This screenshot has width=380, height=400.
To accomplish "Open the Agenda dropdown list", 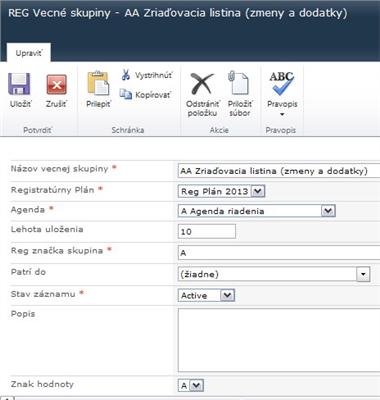I will click(x=256, y=211).
